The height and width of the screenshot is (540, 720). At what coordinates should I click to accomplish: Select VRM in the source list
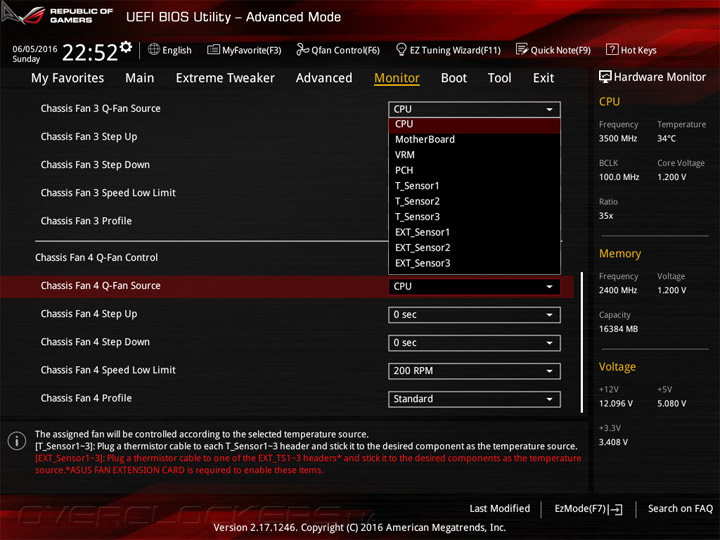coord(474,155)
